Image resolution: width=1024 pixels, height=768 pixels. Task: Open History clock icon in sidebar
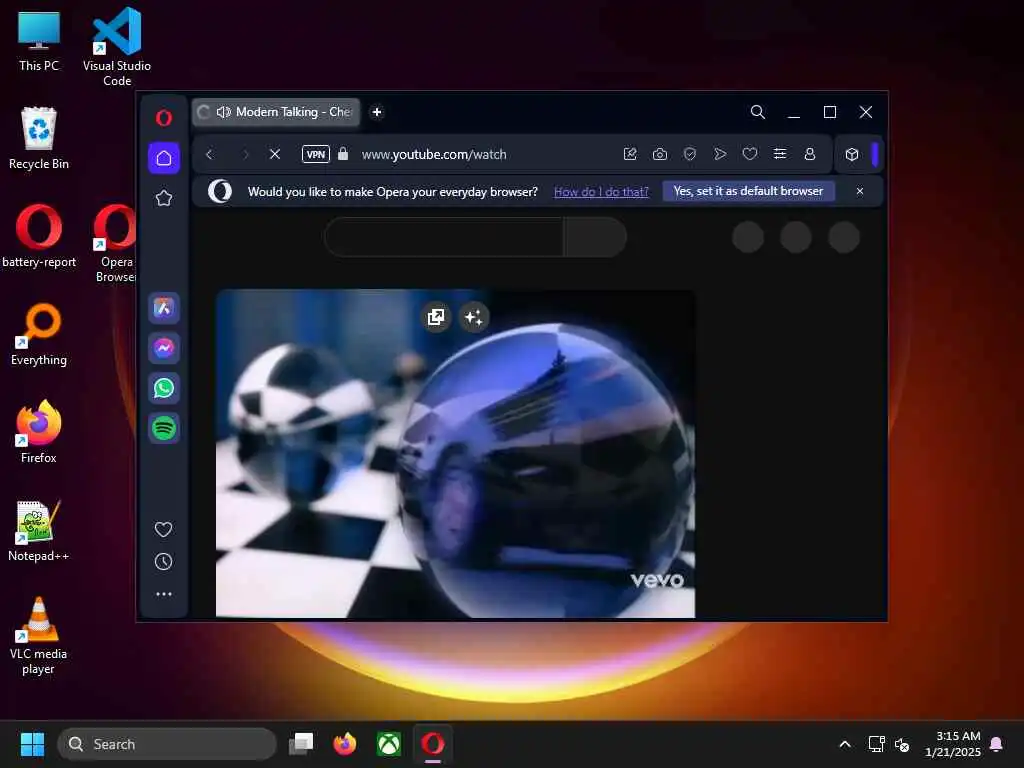[163, 562]
